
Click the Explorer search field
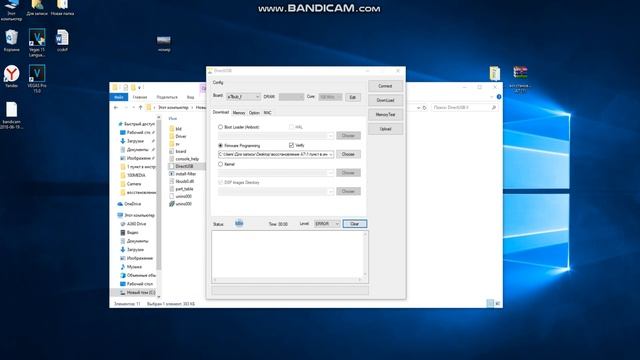click(x=464, y=107)
